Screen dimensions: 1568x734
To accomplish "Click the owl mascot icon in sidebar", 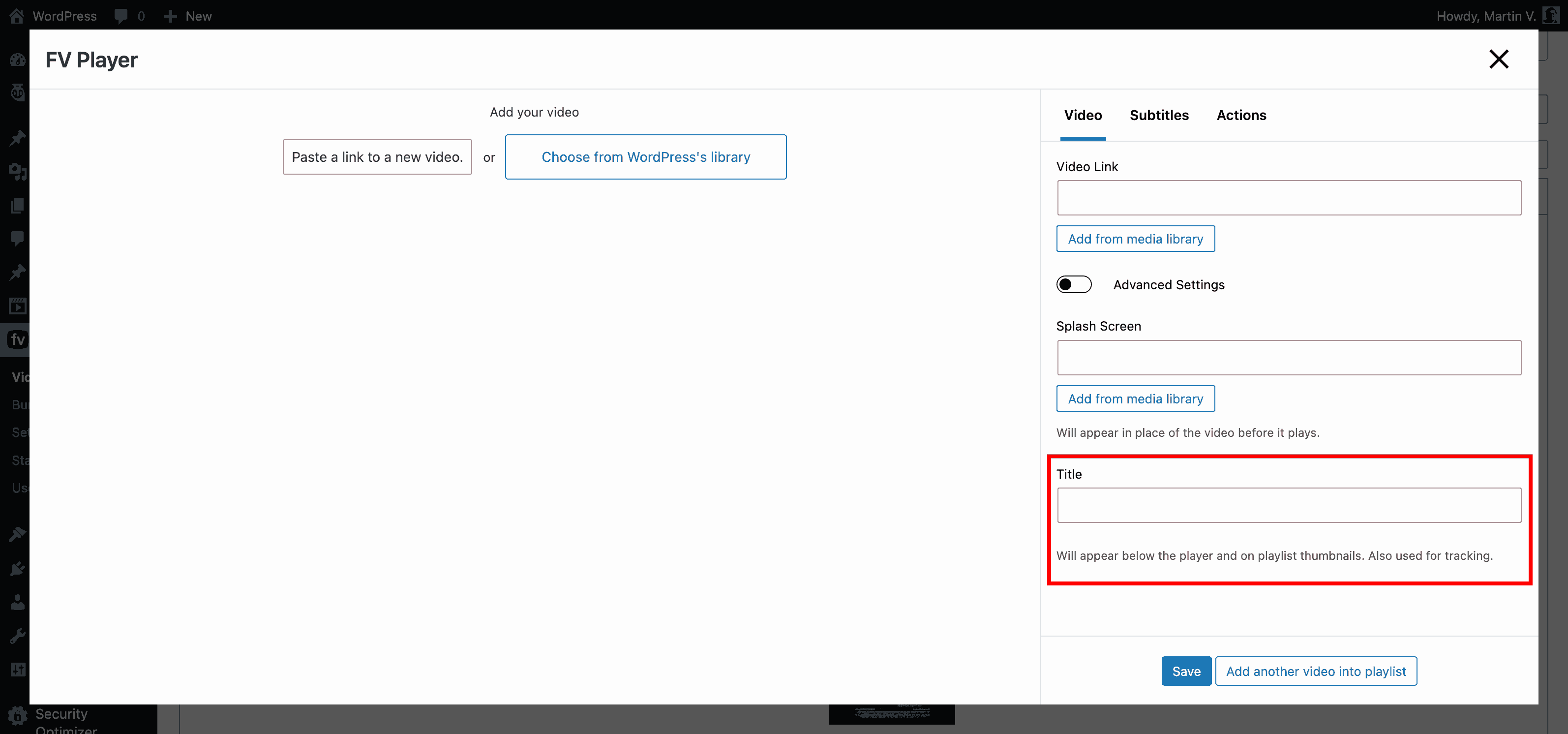I will (x=18, y=92).
